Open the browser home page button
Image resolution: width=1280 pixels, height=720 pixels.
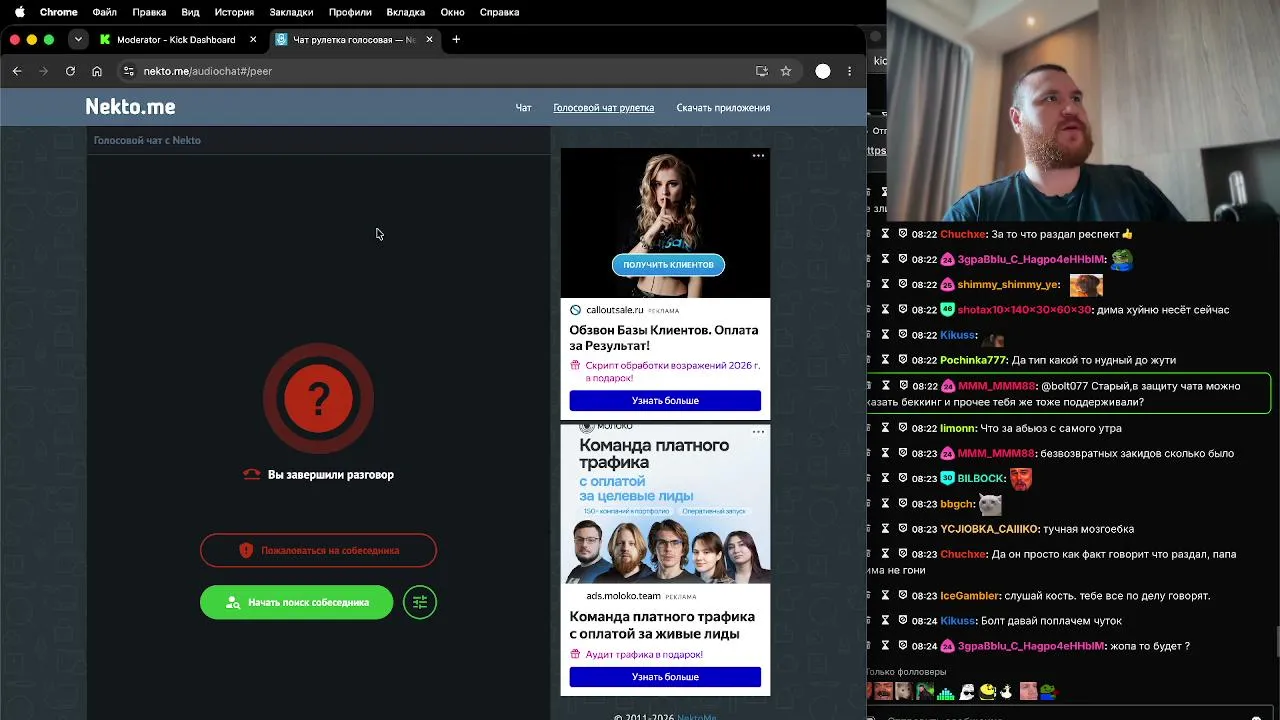coord(97,71)
